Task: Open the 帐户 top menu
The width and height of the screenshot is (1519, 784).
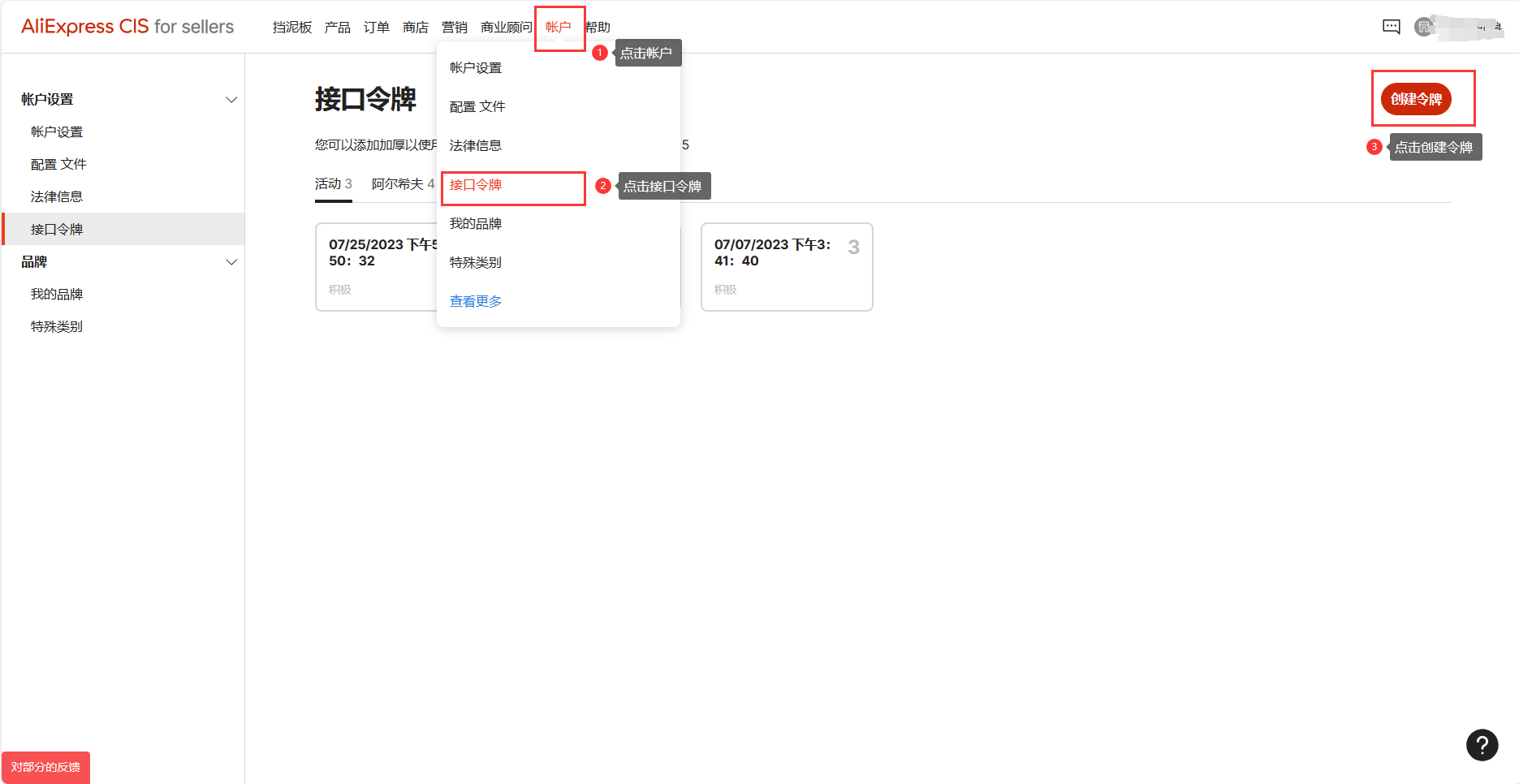Action: point(559,28)
